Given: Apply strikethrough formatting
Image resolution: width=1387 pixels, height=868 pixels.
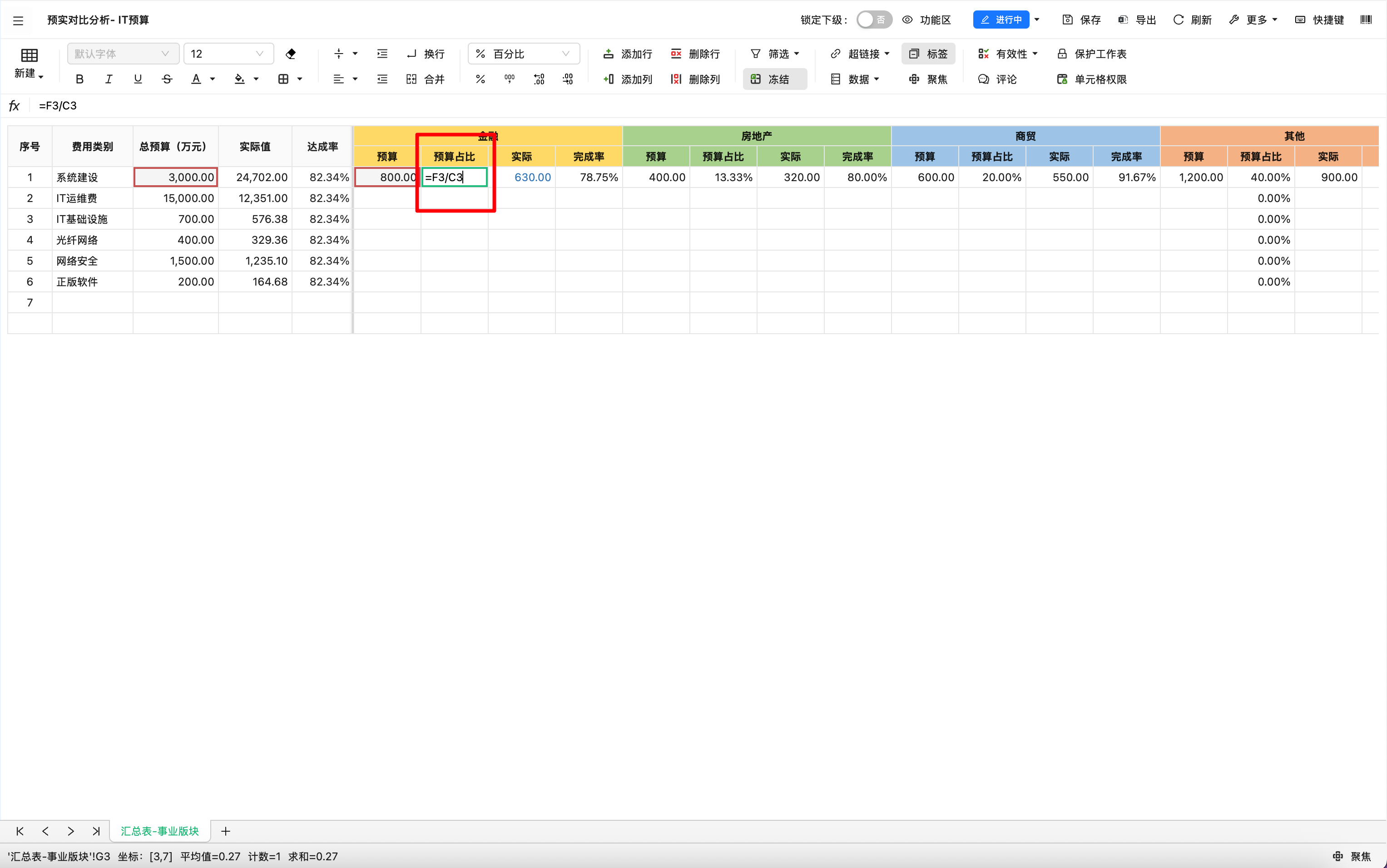Looking at the screenshot, I should (167, 79).
